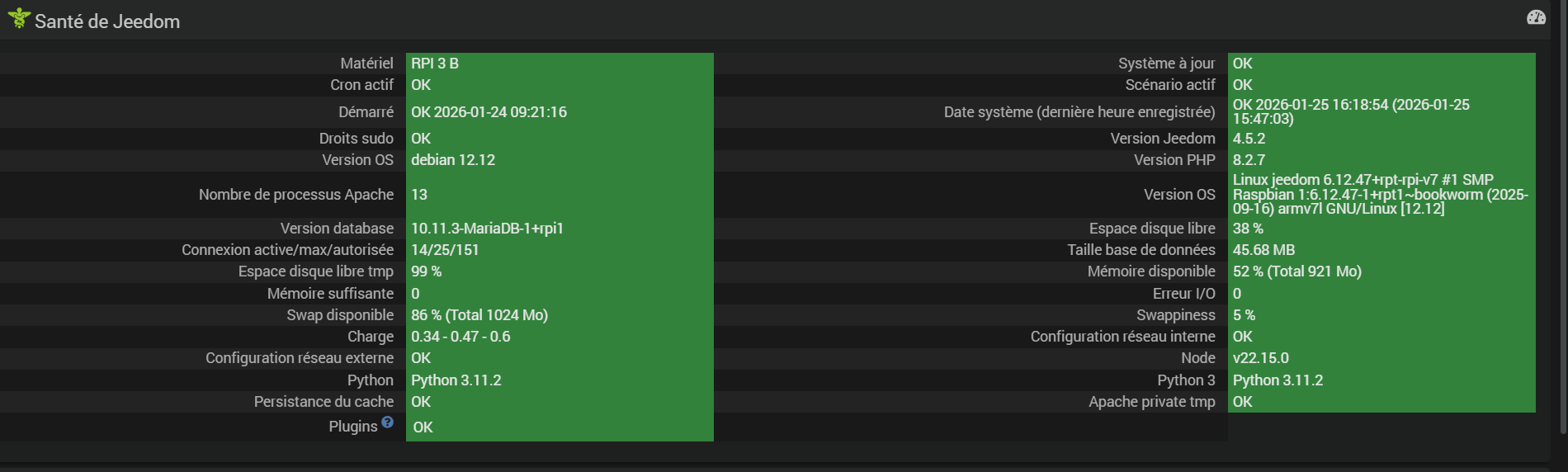Click the MariaDB database version value
The width and height of the screenshot is (1568, 472).
tap(487, 229)
